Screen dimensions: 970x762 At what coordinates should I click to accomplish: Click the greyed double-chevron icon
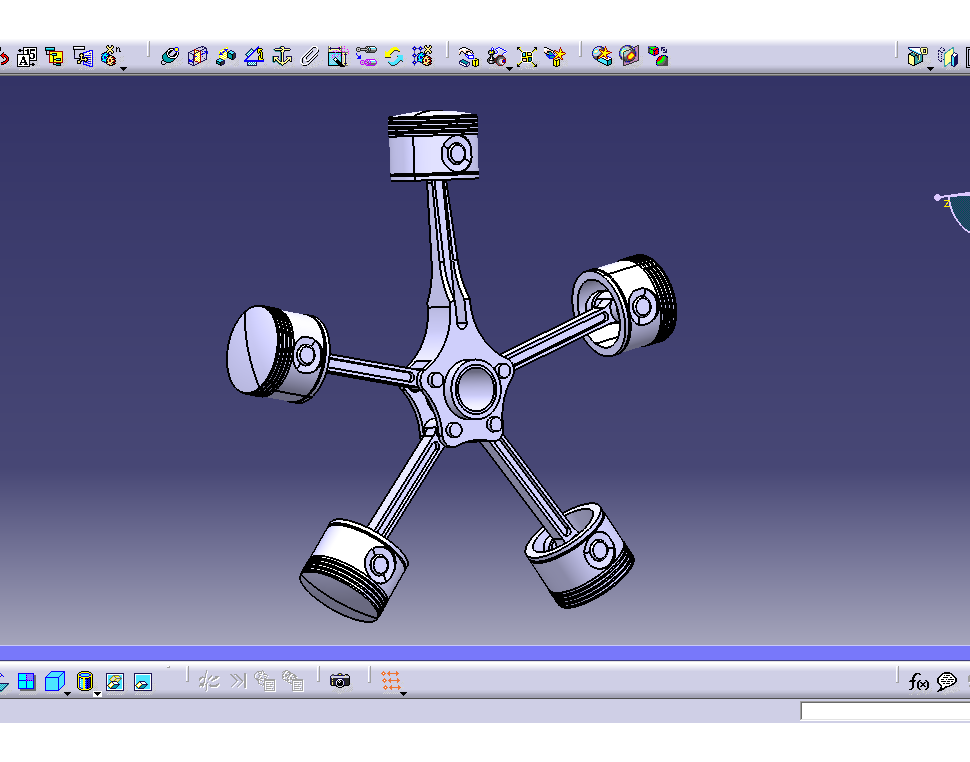click(237, 681)
